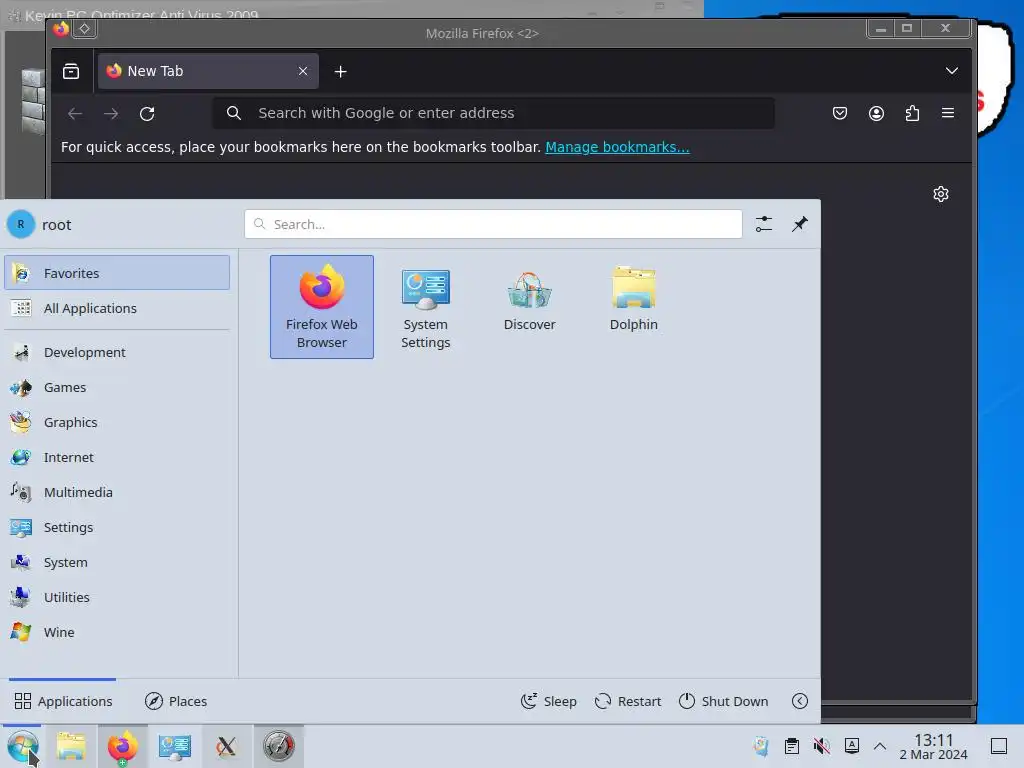Screen dimensions: 1024x768
Task: Click the start menu launcher icon
Action: 22,746
